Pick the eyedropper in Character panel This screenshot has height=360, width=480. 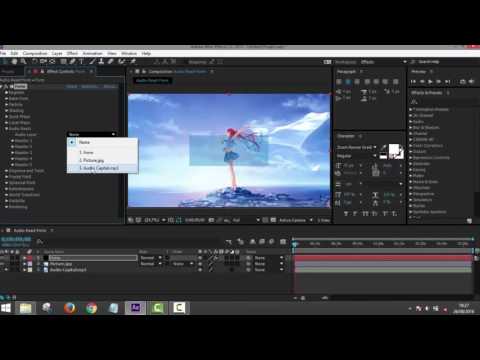(x=384, y=147)
